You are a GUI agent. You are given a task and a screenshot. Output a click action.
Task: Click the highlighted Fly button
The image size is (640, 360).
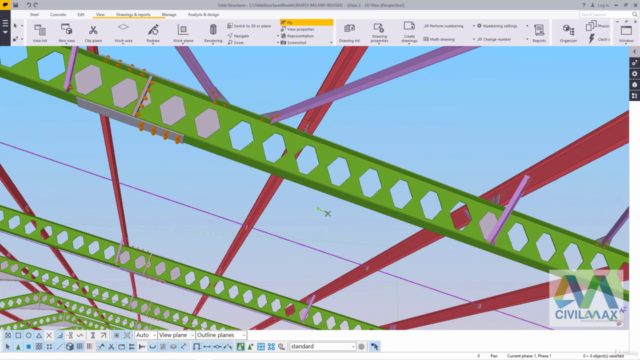pos(307,22)
